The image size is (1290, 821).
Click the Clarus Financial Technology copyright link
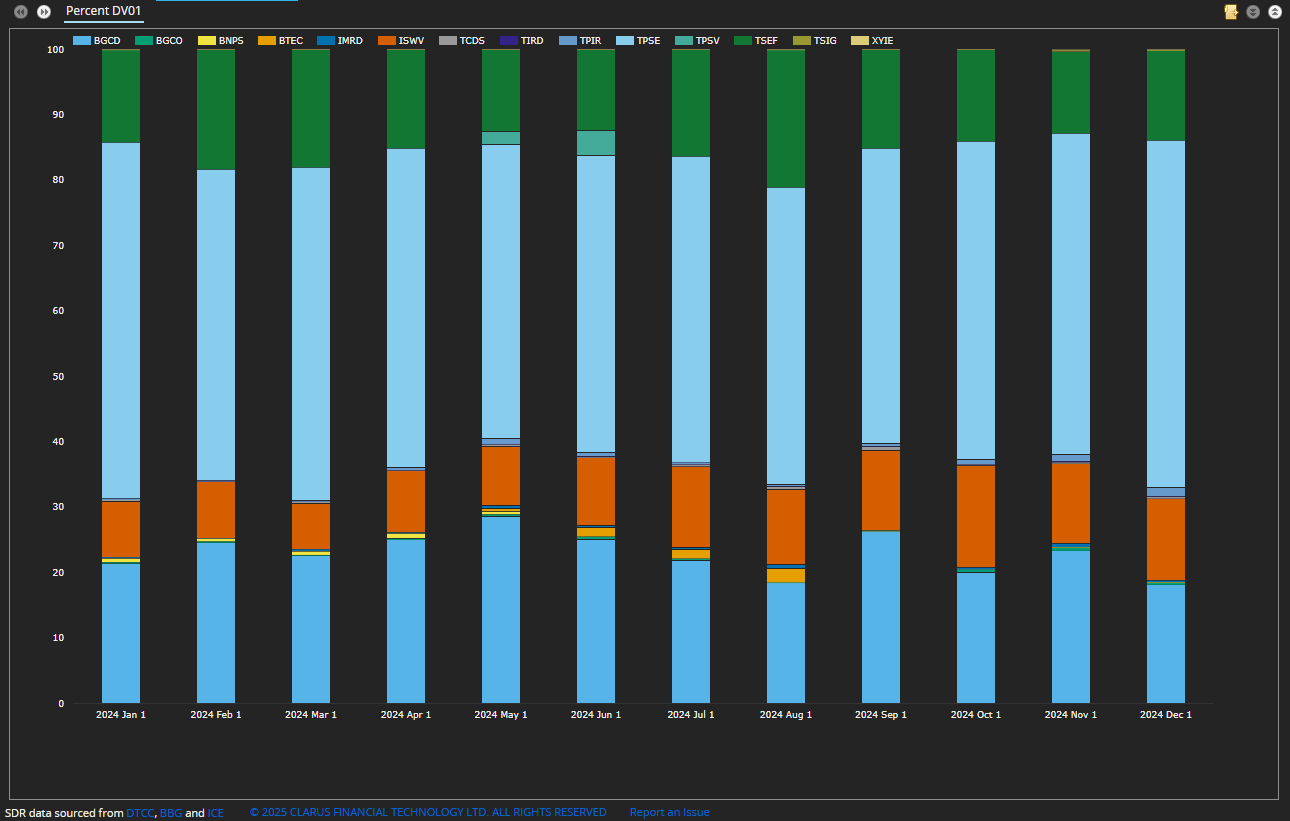428,812
